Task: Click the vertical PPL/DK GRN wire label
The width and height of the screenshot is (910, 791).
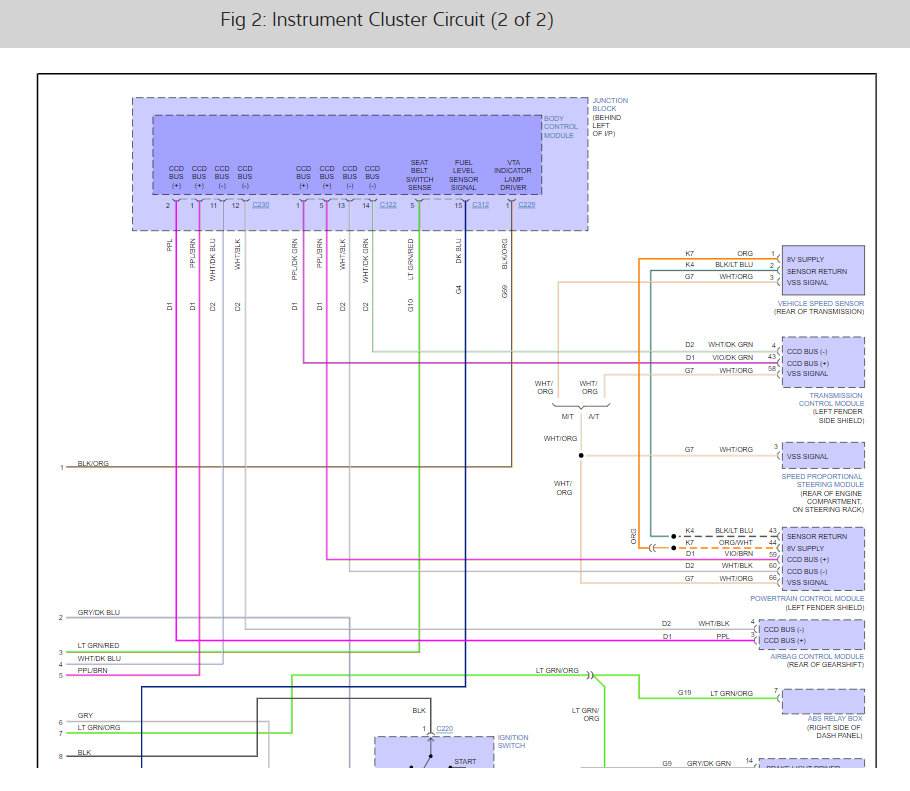Action: [295, 259]
